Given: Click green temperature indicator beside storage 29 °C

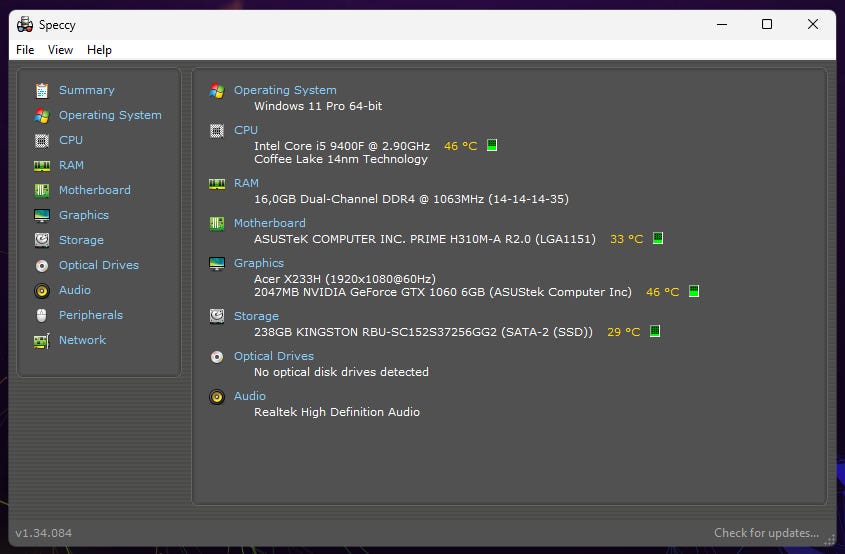Looking at the screenshot, I should (655, 331).
